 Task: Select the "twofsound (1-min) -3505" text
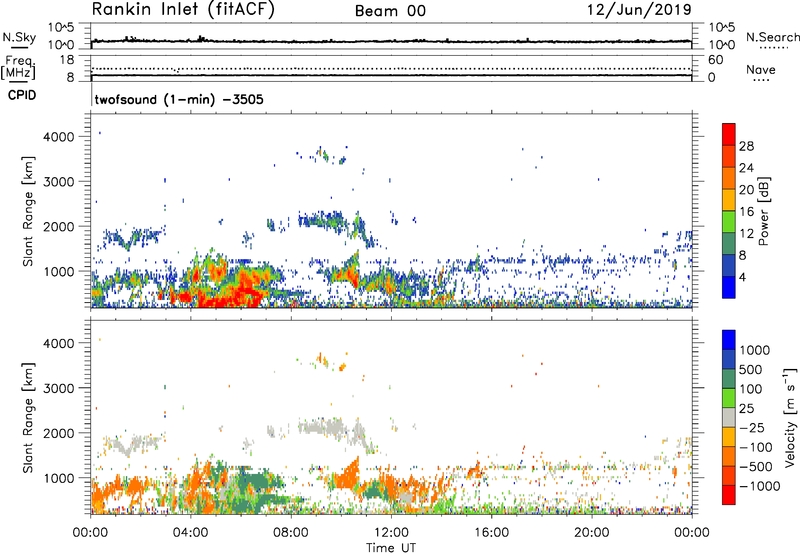pyautogui.click(x=179, y=99)
